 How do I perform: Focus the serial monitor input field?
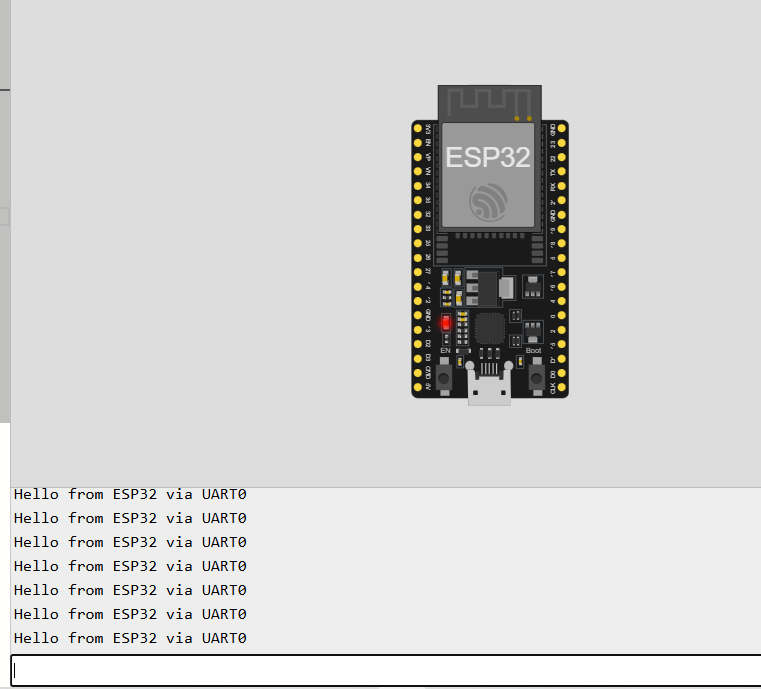pos(385,671)
